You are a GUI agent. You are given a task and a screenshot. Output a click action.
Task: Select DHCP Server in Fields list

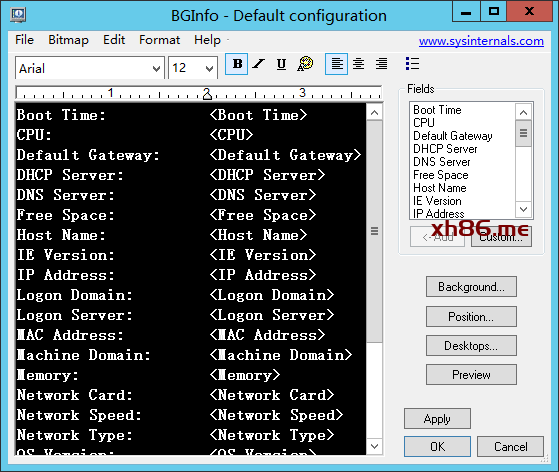445,149
